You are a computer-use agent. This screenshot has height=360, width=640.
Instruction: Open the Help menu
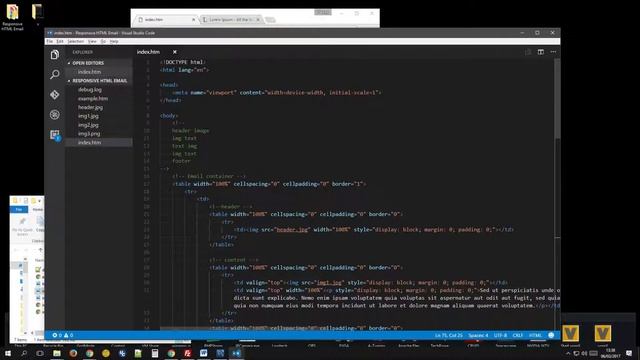pyautogui.click(x=114, y=41)
